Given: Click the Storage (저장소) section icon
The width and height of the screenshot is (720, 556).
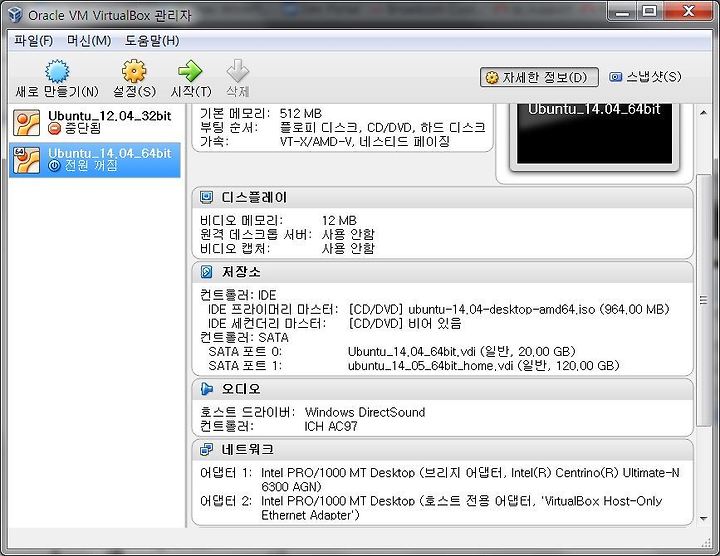Looking at the screenshot, I should (x=206, y=272).
